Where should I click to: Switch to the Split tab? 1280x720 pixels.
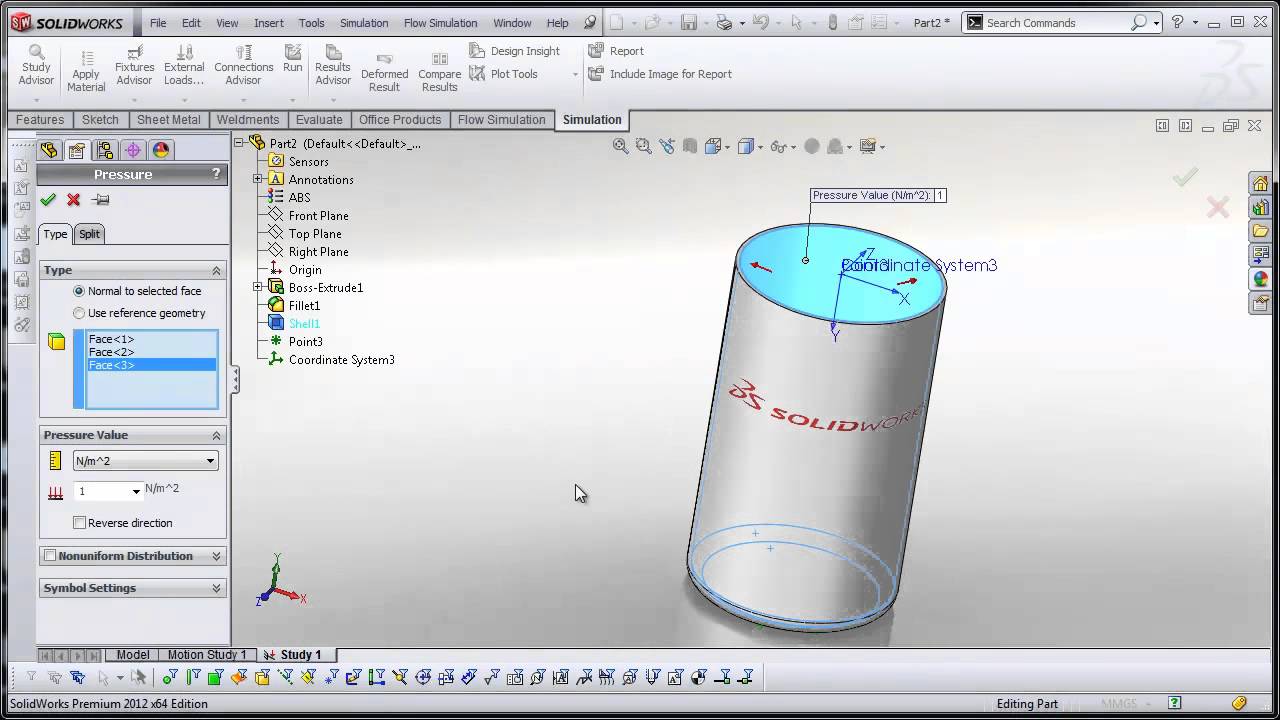pos(89,234)
